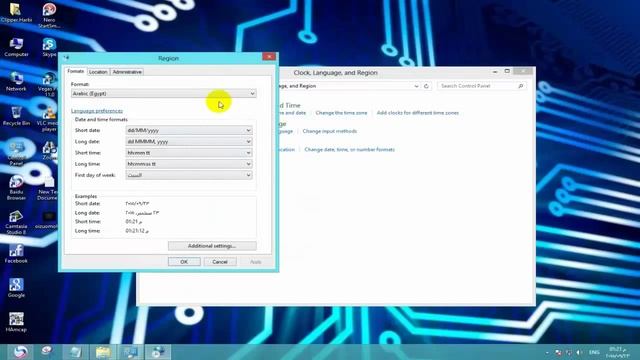
Task: Click the volume speaker tray icon
Action: [579, 352]
